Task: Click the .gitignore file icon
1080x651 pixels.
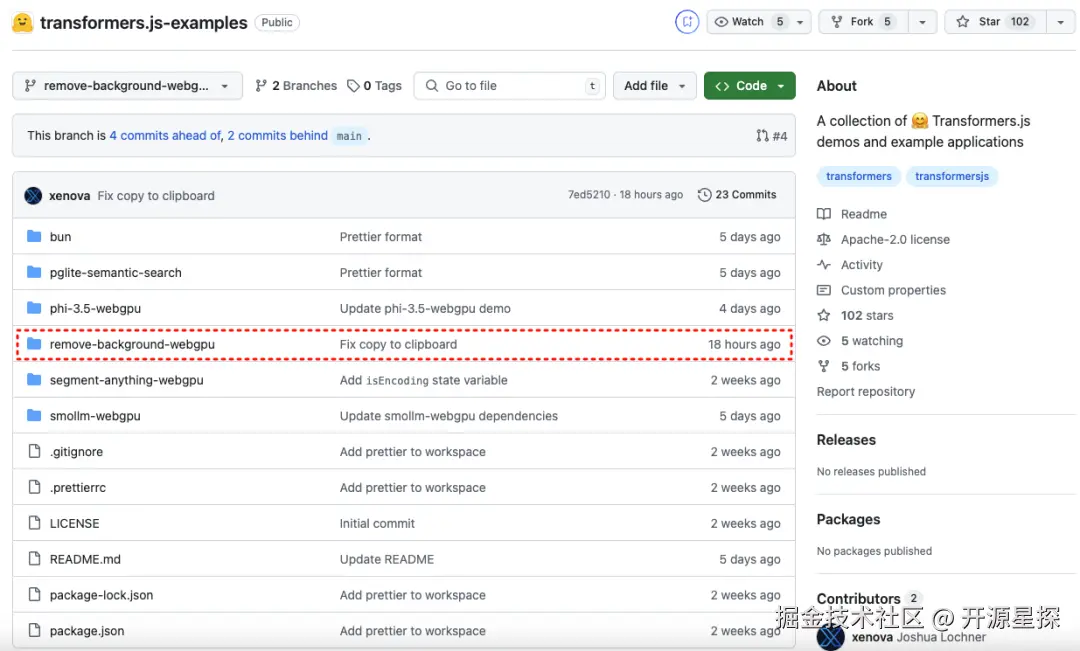Action: click(x=34, y=451)
